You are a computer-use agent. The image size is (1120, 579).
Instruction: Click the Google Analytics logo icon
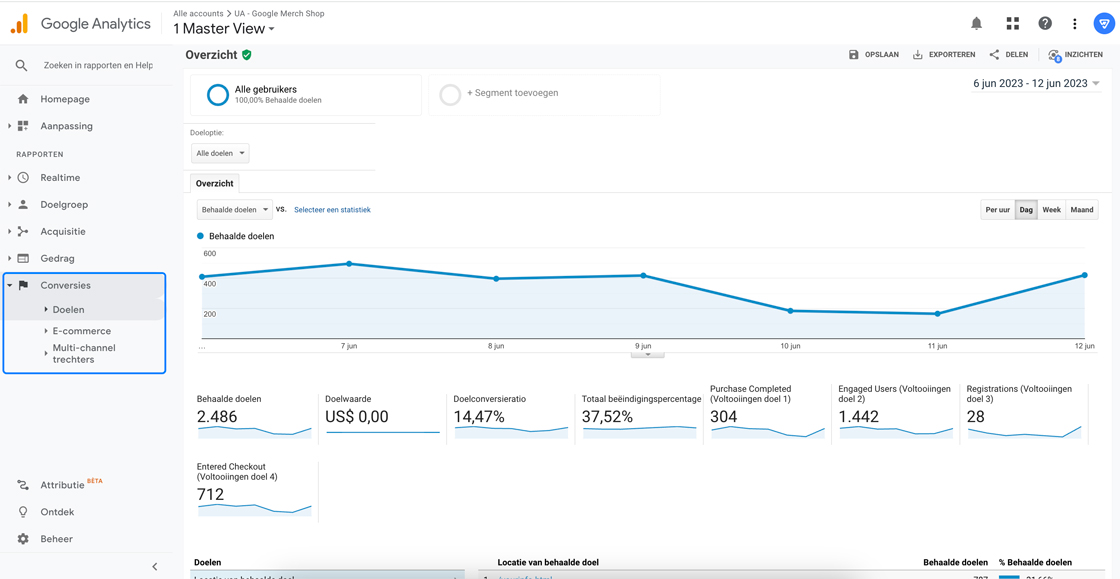click(x=19, y=24)
